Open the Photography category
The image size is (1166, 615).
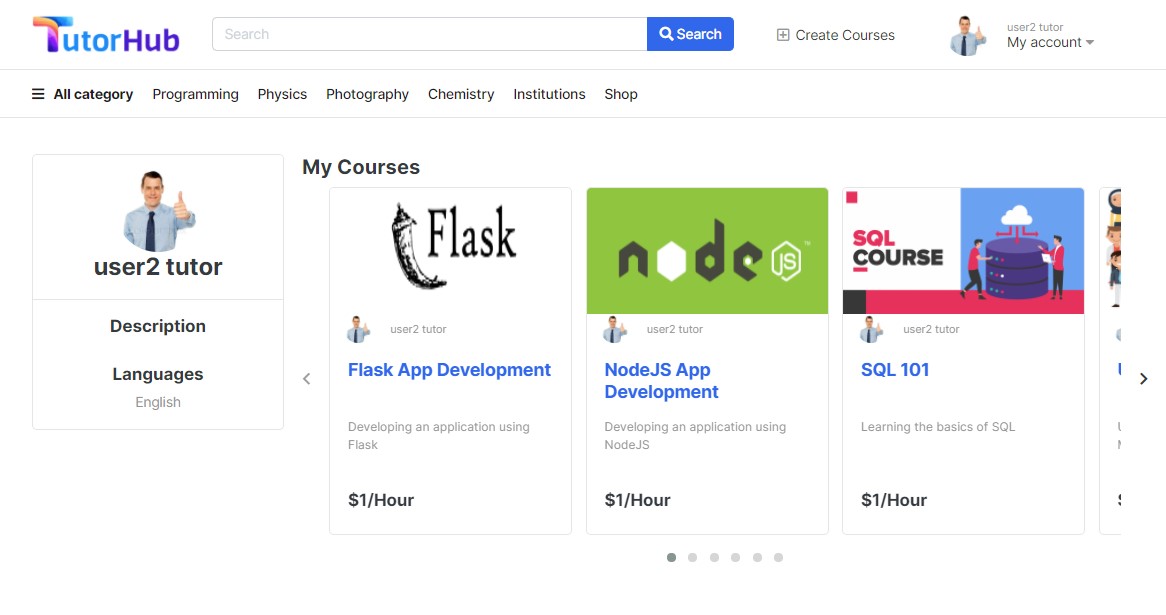[367, 94]
